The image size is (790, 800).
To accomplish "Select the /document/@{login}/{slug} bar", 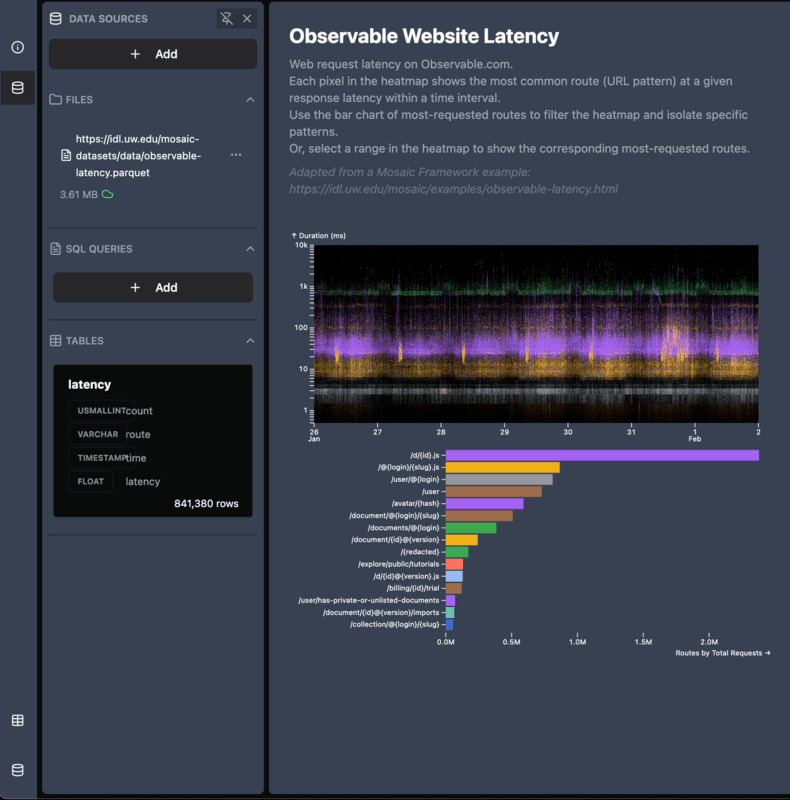I will tap(479, 516).
